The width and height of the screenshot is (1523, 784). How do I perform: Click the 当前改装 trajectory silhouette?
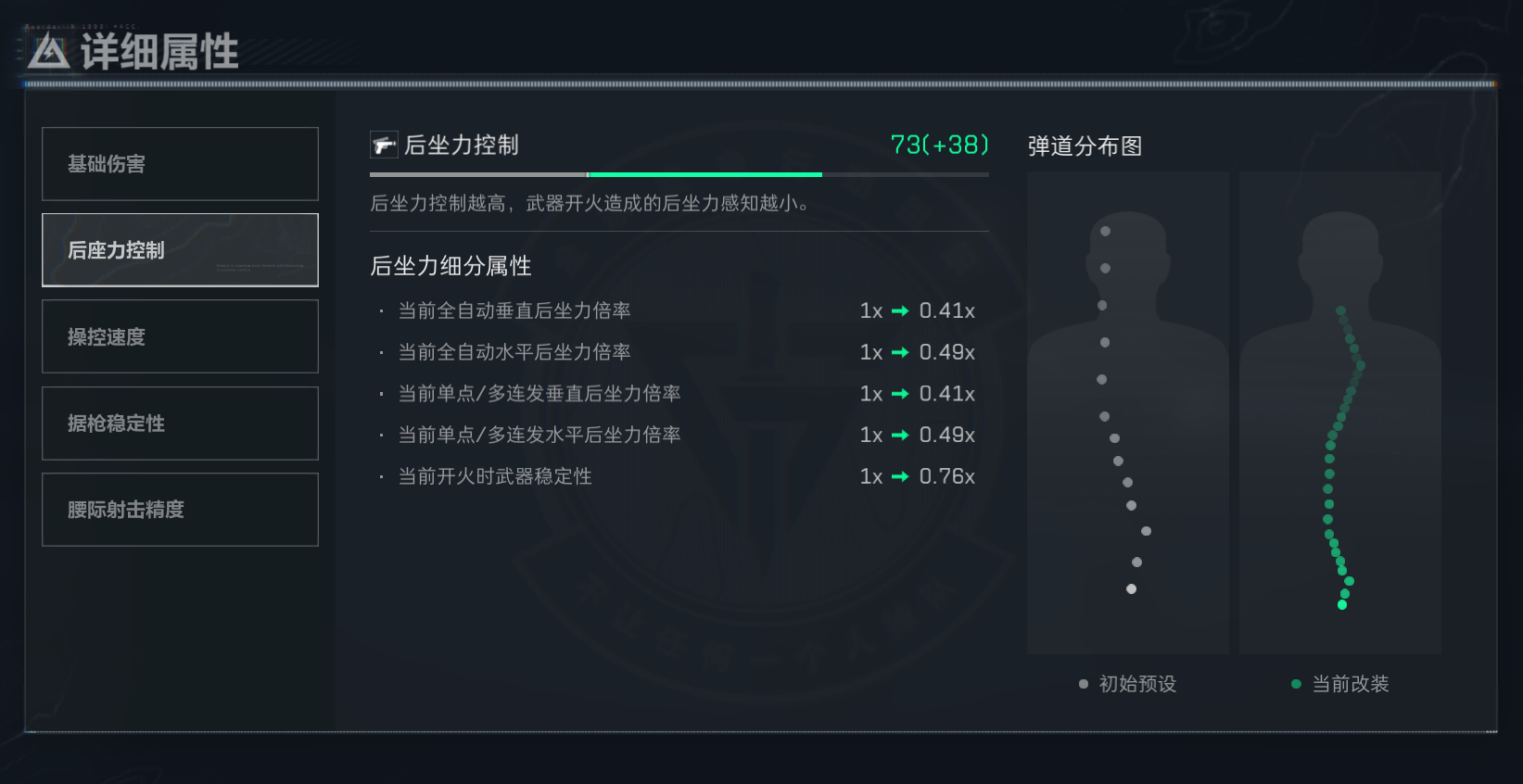[1339, 412]
